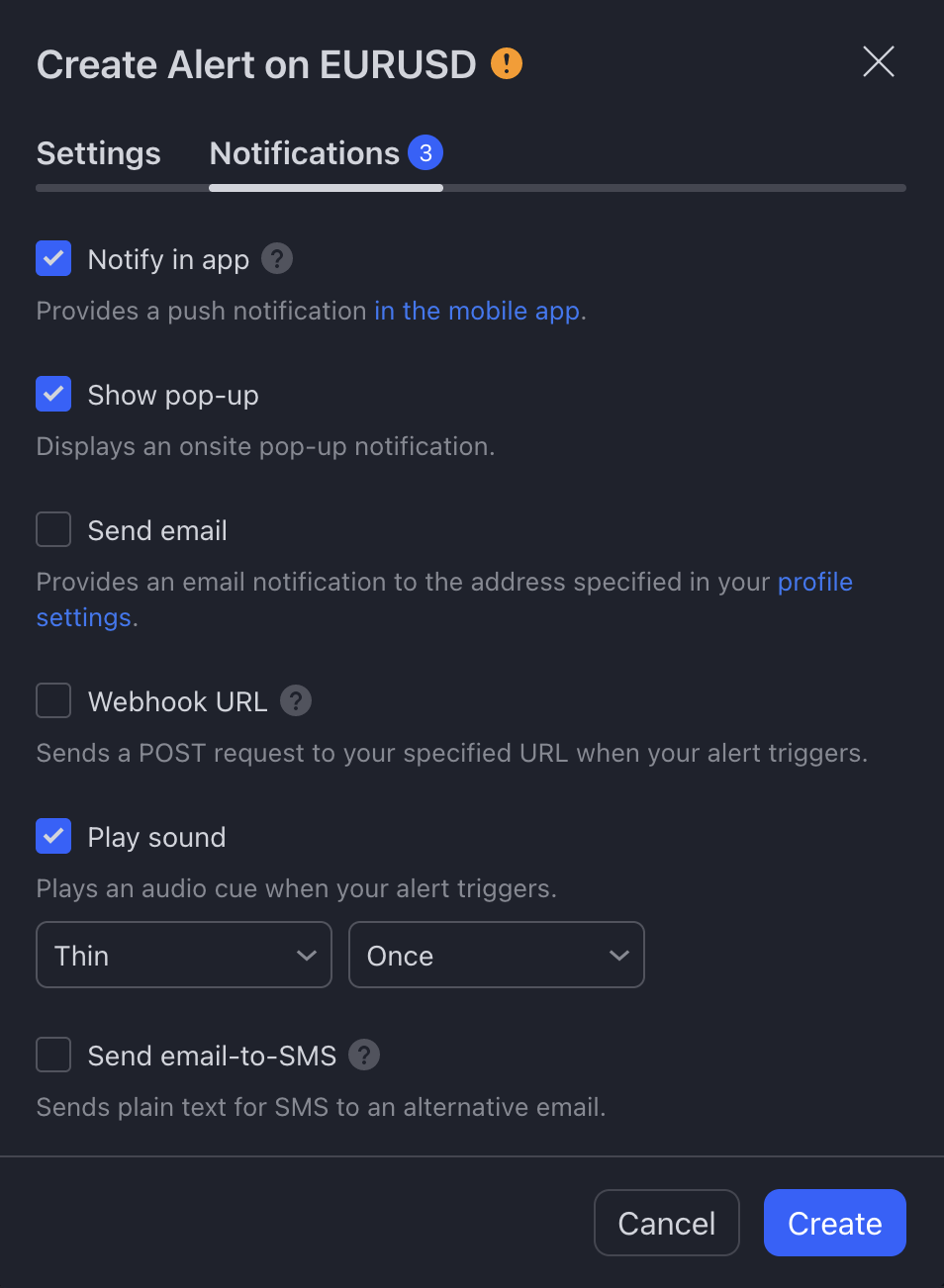The width and height of the screenshot is (944, 1288).
Task: Click the chevron on the Thin dropdown
Action: [x=307, y=955]
